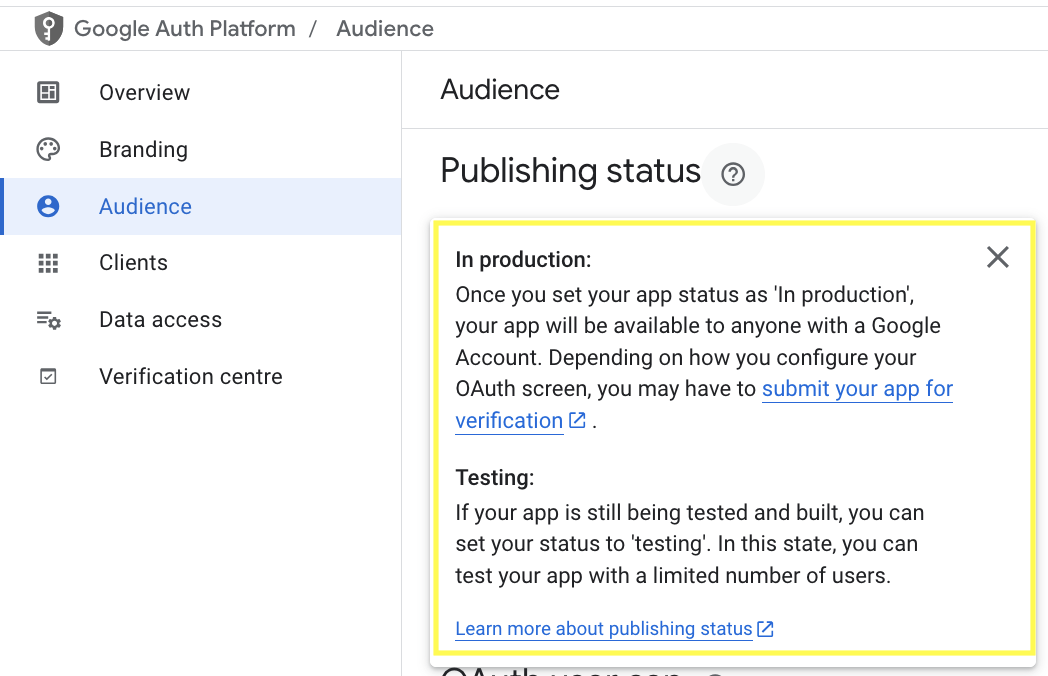
Task: Open Learn more about publishing status link
Action: (604, 629)
